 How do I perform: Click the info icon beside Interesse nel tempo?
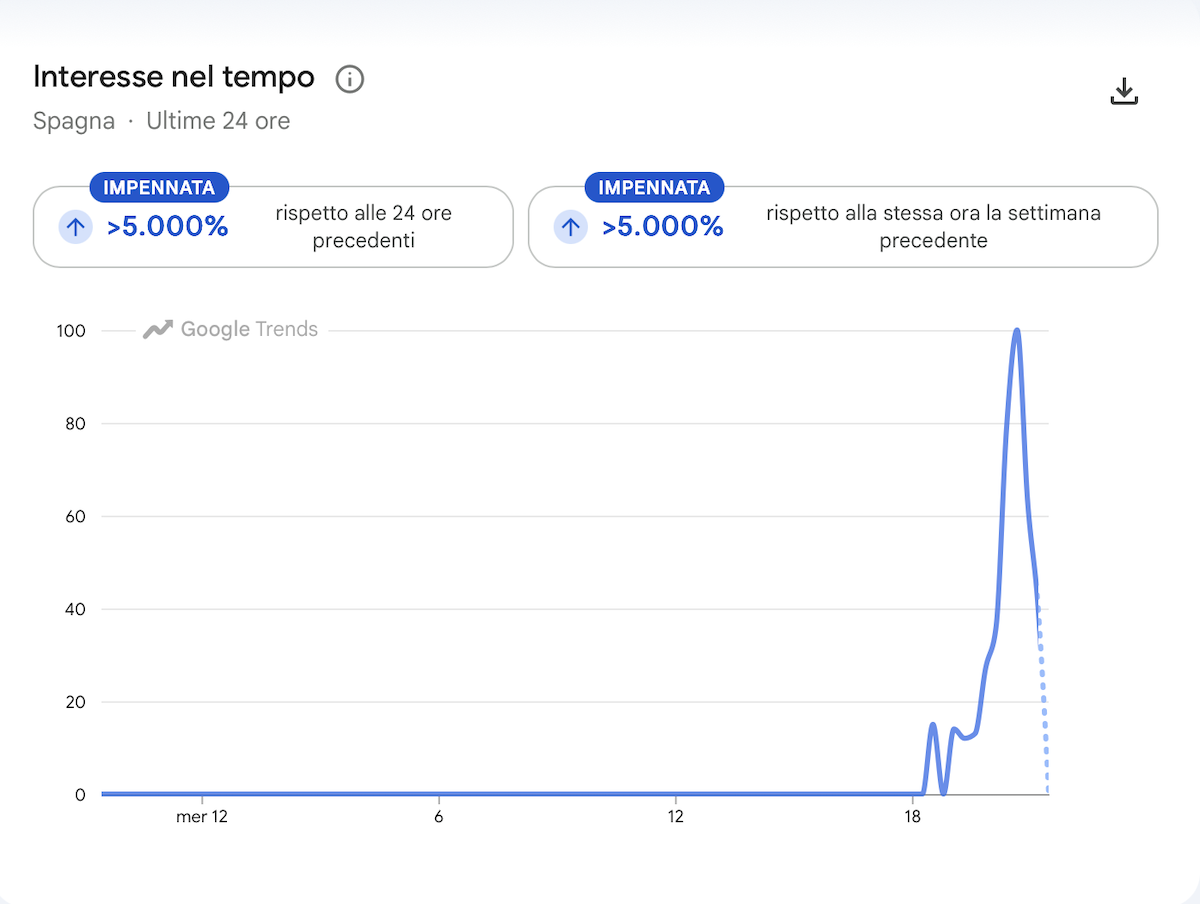(349, 79)
